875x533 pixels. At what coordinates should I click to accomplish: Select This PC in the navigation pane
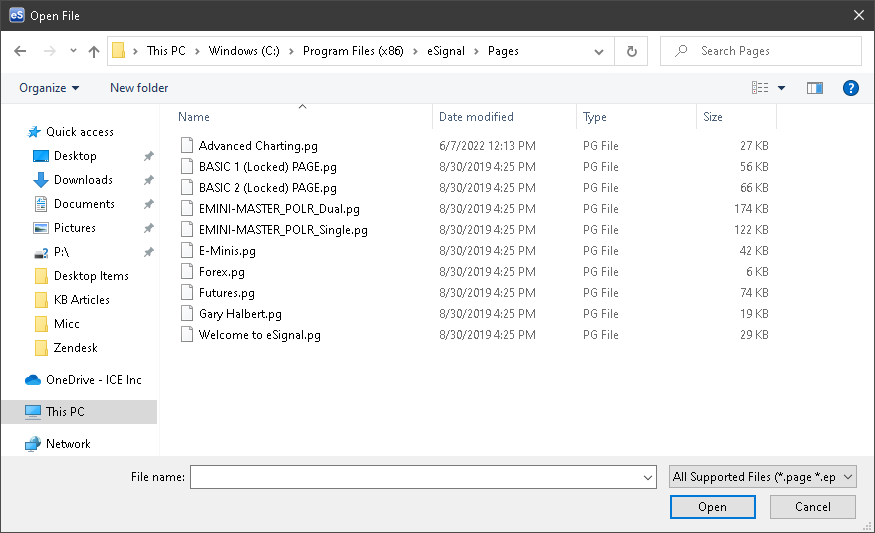65,412
